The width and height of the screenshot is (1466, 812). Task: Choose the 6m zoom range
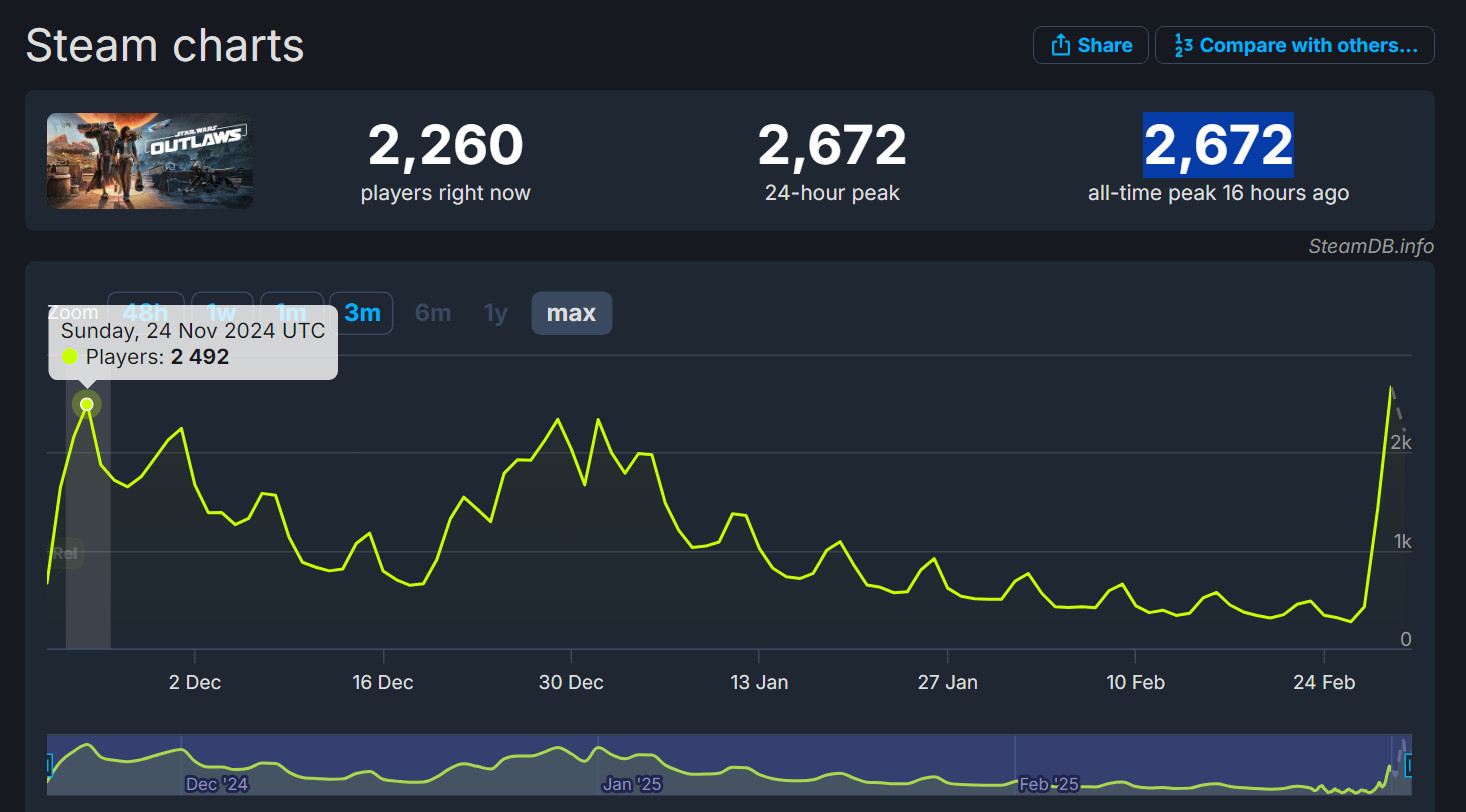(x=433, y=313)
